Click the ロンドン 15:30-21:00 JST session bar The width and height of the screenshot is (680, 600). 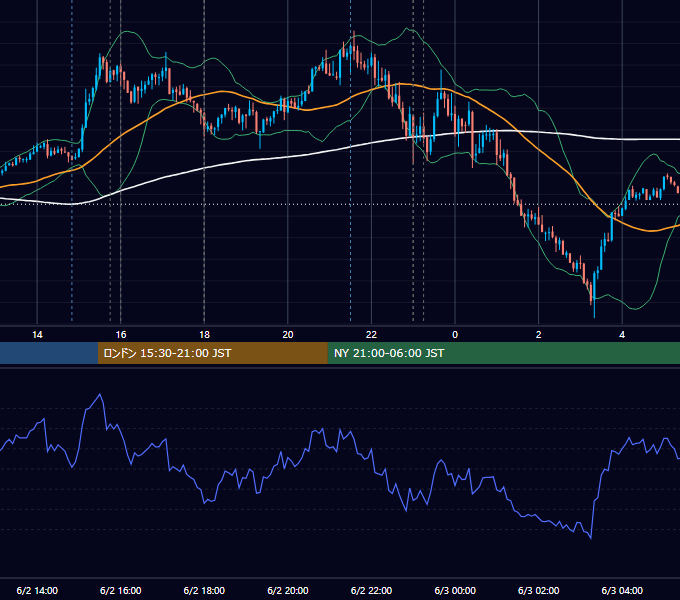212,353
